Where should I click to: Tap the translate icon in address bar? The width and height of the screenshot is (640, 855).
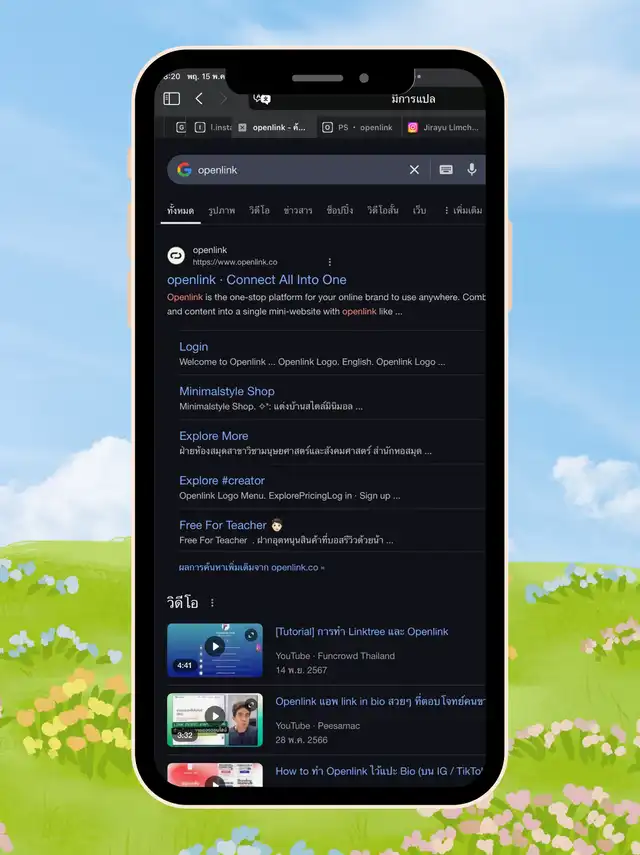point(262,98)
